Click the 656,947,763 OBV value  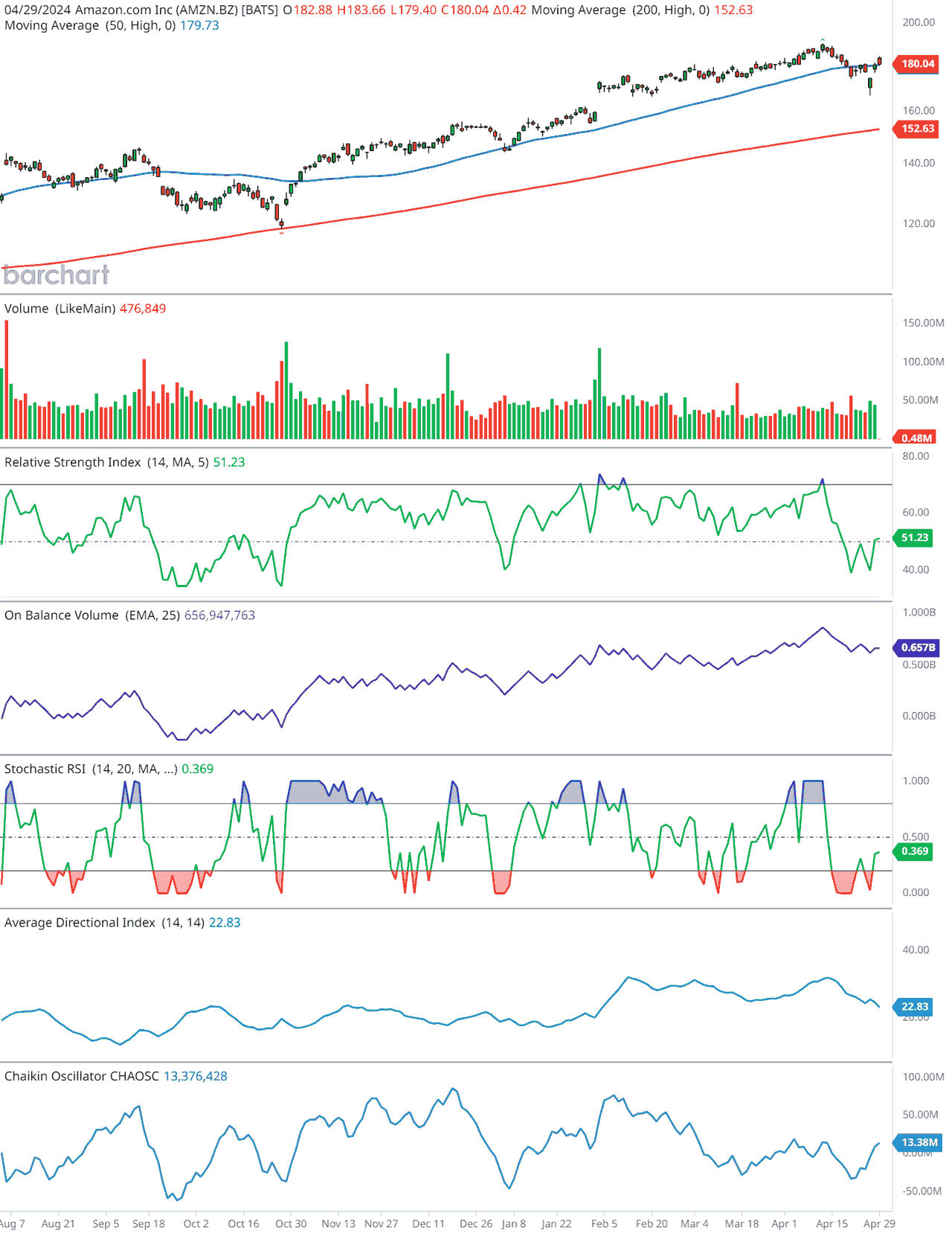[x=219, y=615]
